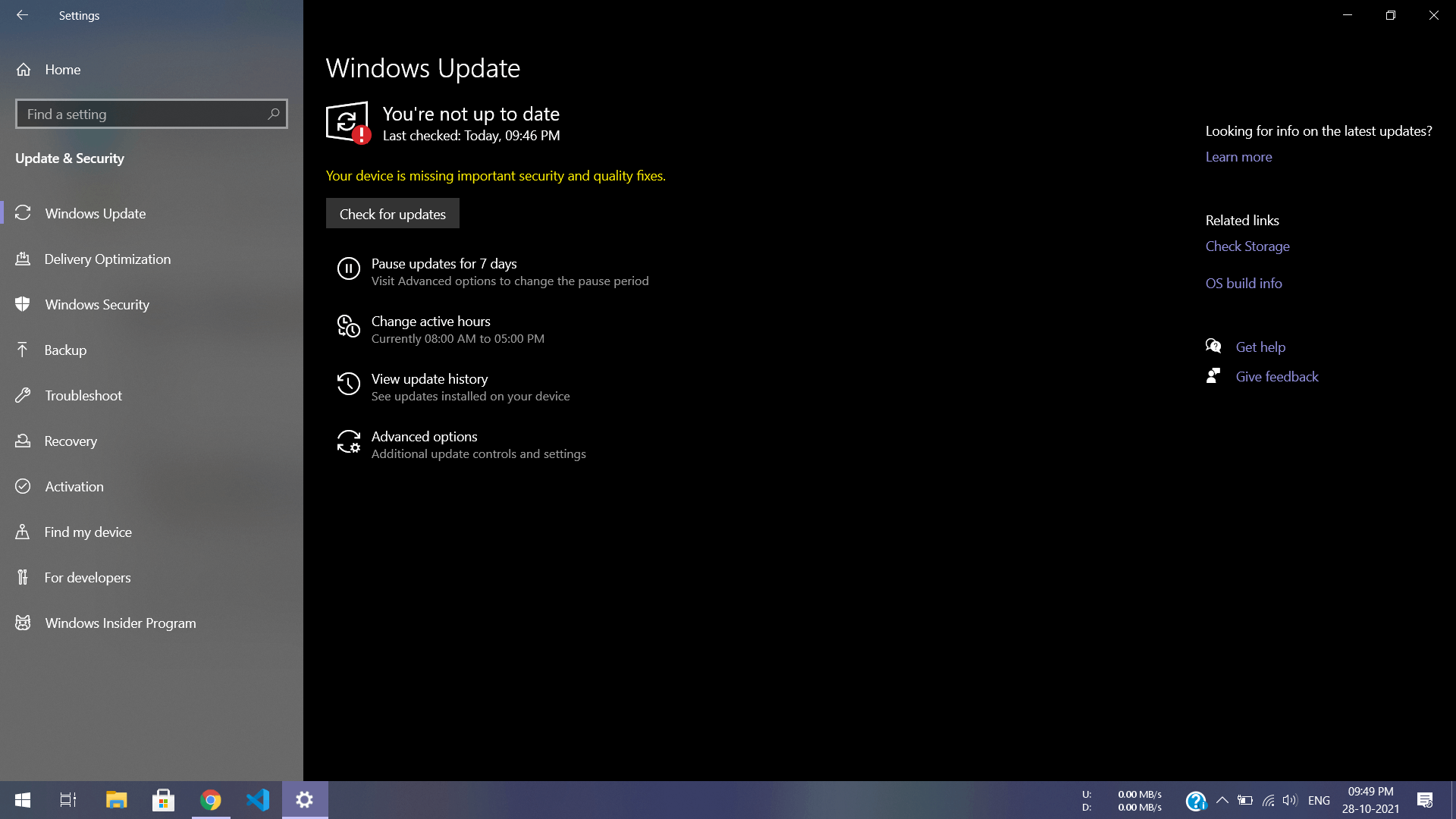The image size is (1456, 819).
Task: Open Change active hours option
Action: [x=441, y=329]
